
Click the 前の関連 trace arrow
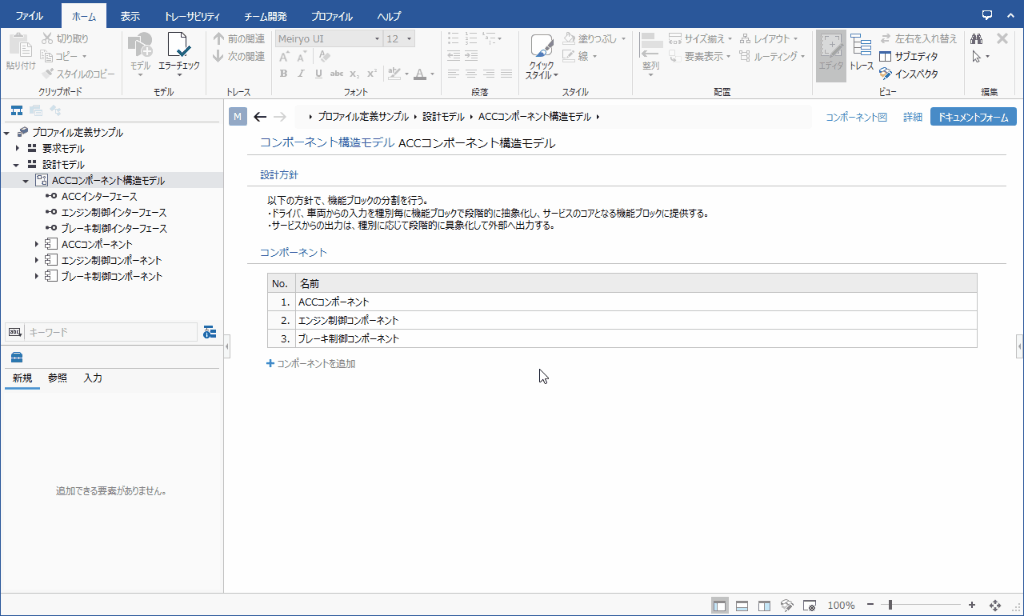point(236,38)
